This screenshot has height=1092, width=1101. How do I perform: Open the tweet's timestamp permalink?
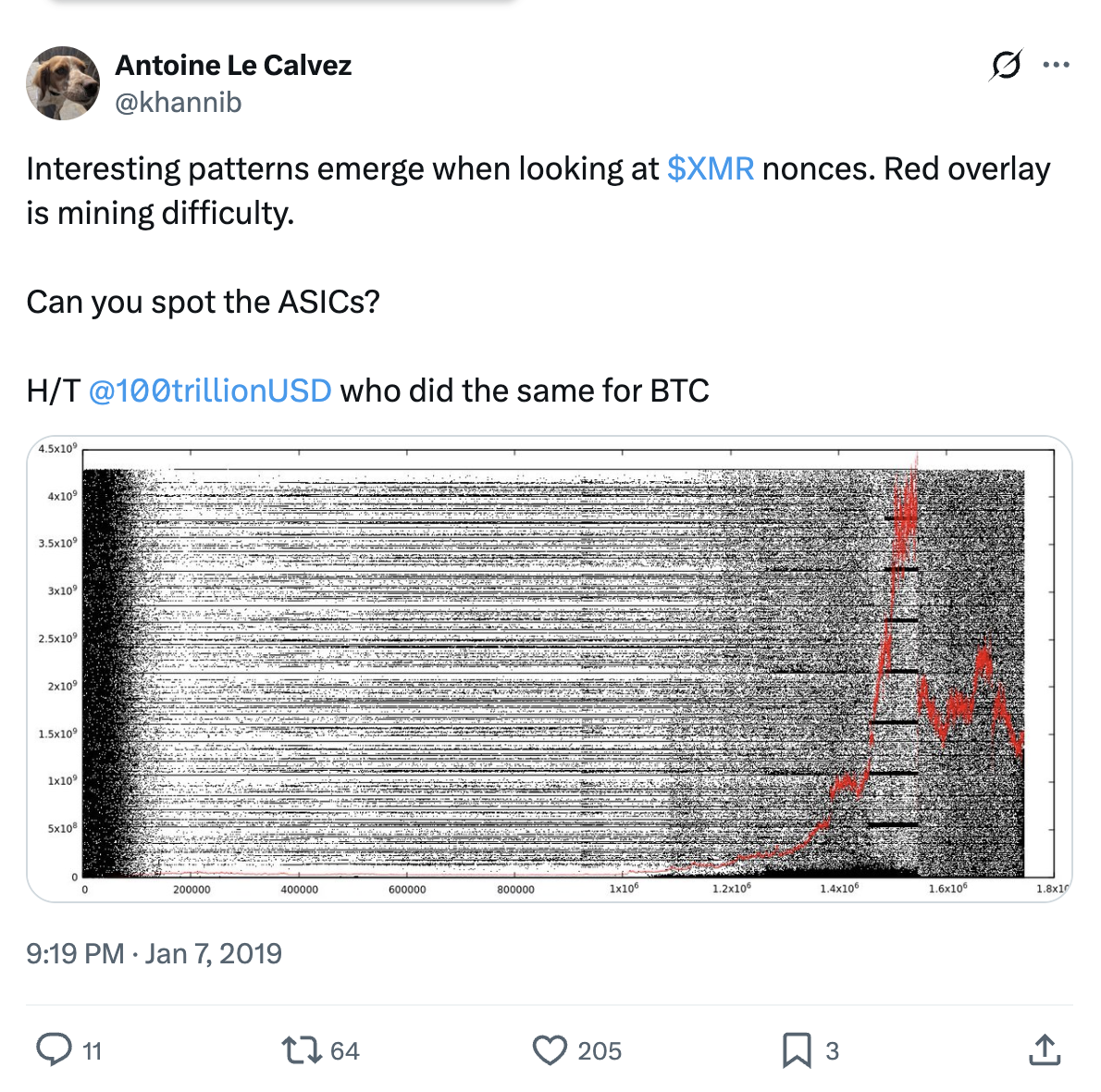coord(154,953)
